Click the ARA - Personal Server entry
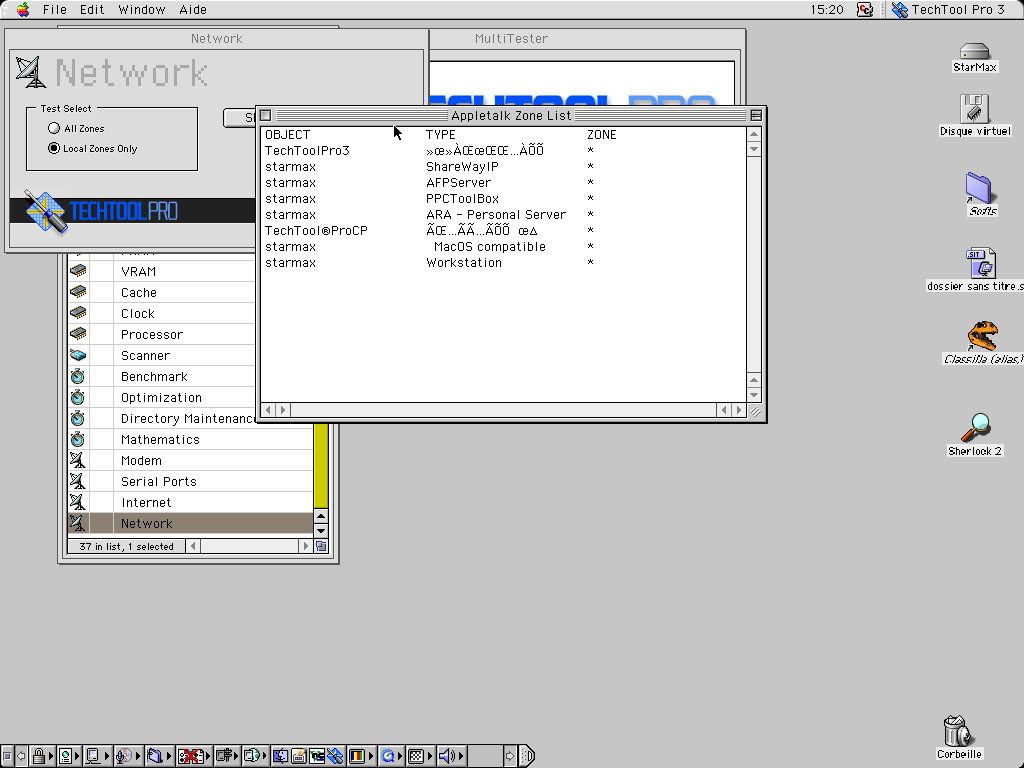The image size is (1024, 768). tap(496, 214)
